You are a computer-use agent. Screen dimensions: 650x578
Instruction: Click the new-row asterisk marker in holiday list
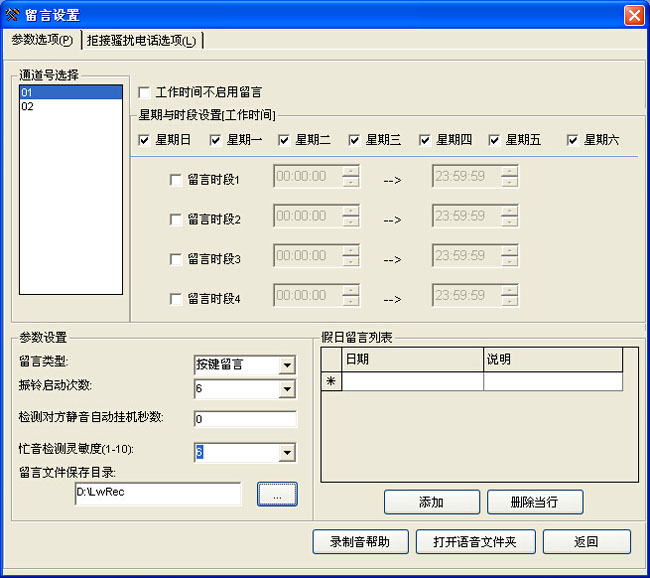tap(330, 381)
